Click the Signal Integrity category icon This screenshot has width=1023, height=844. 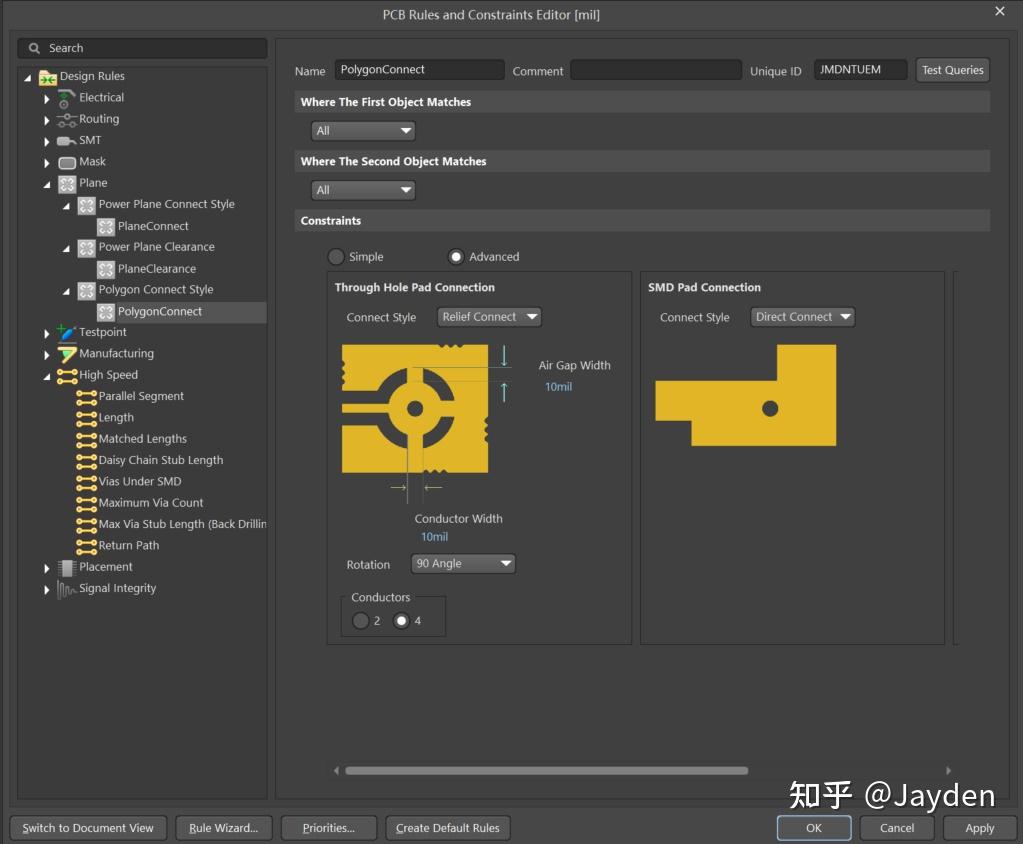coord(67,589)
